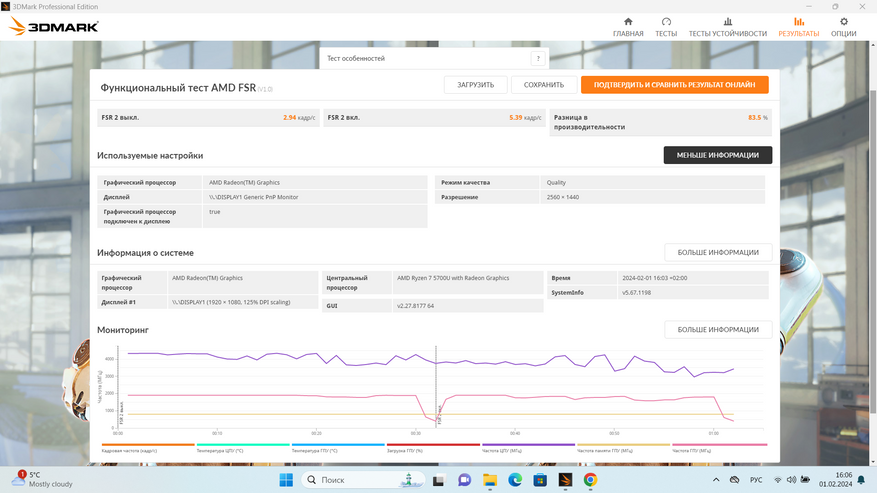
Task: Collapse settings with МЕНЬШЕ ИНФОРМАЦИИ
Action: click(x=717, y=155)
